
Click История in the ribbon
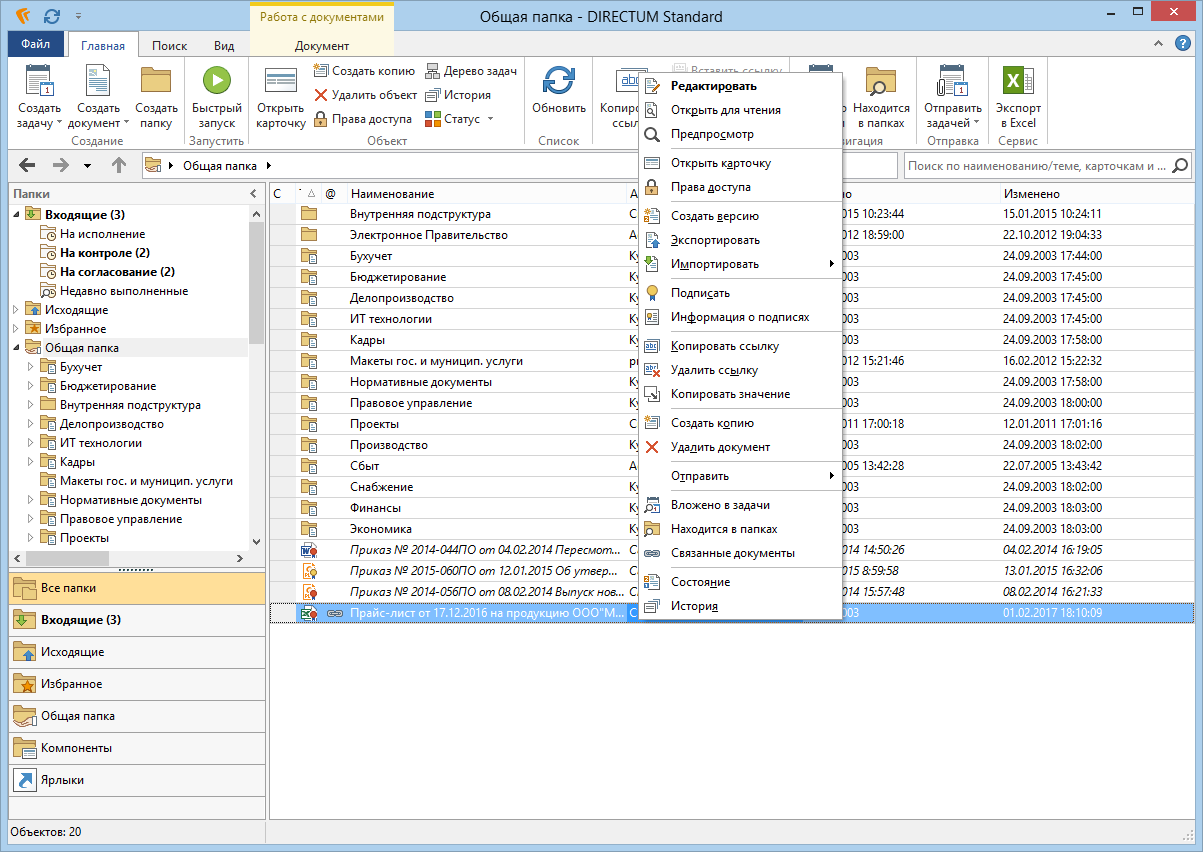458,95
